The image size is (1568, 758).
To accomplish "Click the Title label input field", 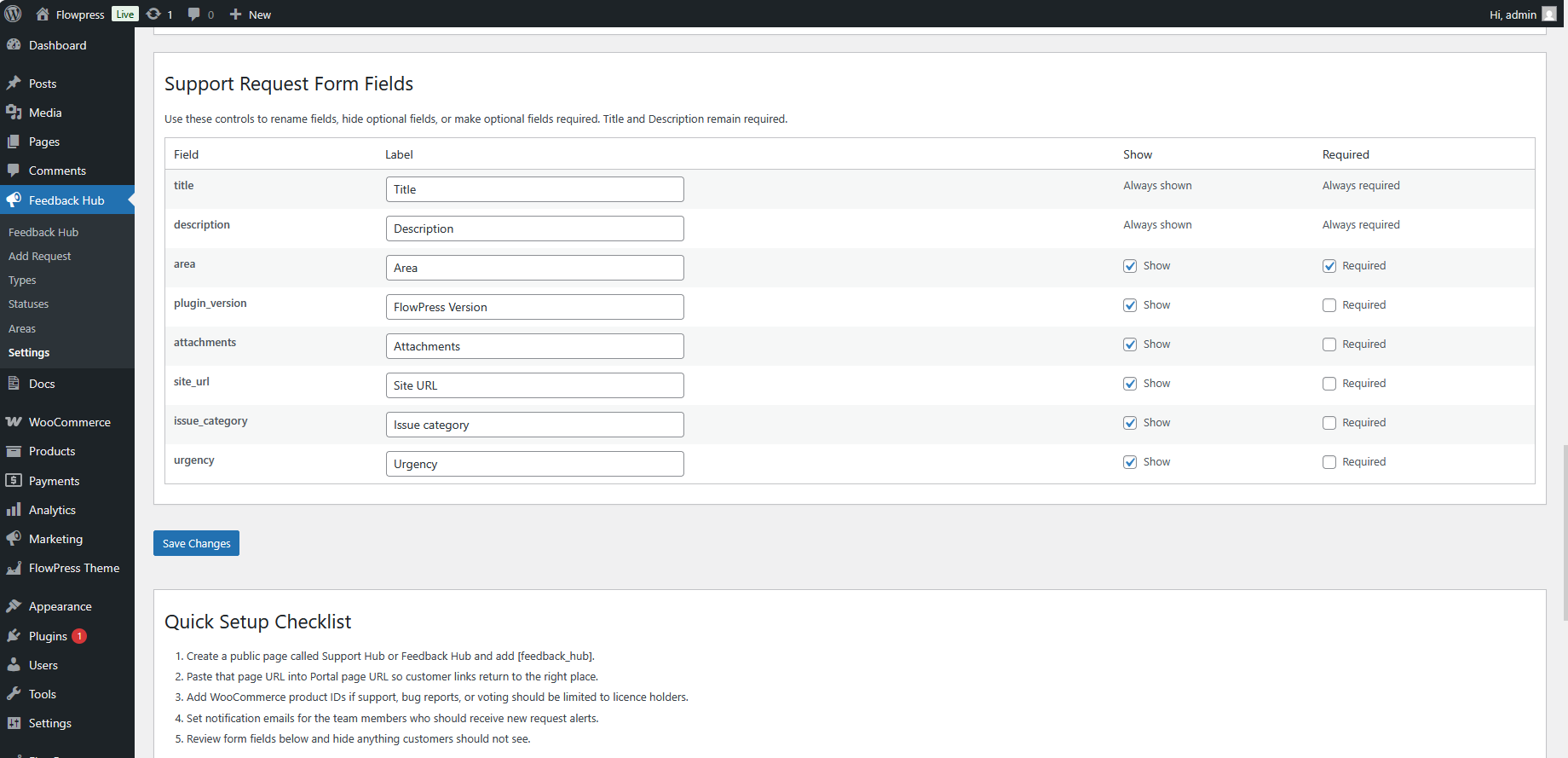I will pyautogui.click(x=535, y=189).
